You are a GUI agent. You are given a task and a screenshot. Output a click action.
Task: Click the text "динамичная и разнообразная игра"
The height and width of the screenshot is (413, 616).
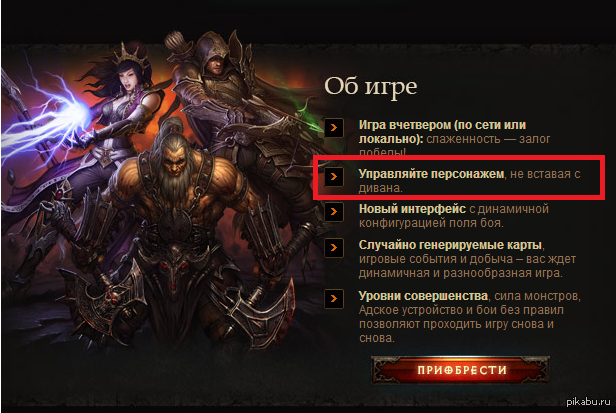pyautogui.click(x=460, y=273)
